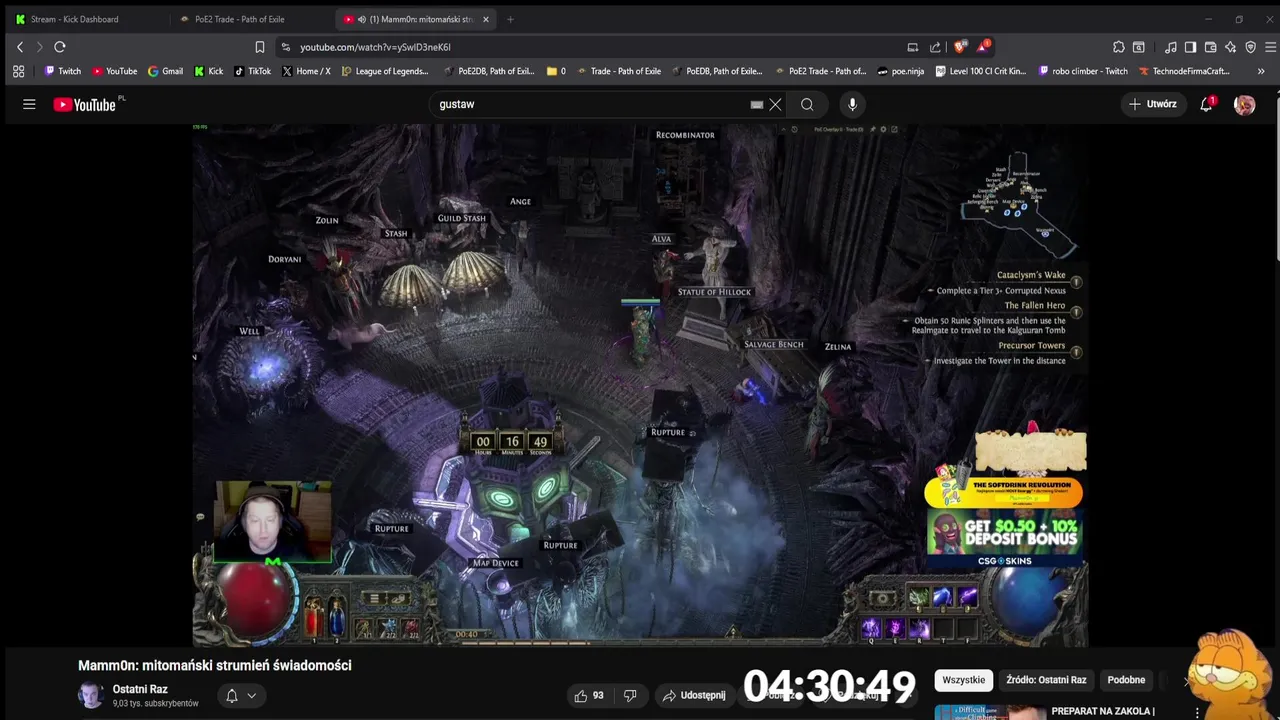Show more bookmarks with the double chevron
Image resolution: width=1280 pixels, height=720 pixels.
1260,71
